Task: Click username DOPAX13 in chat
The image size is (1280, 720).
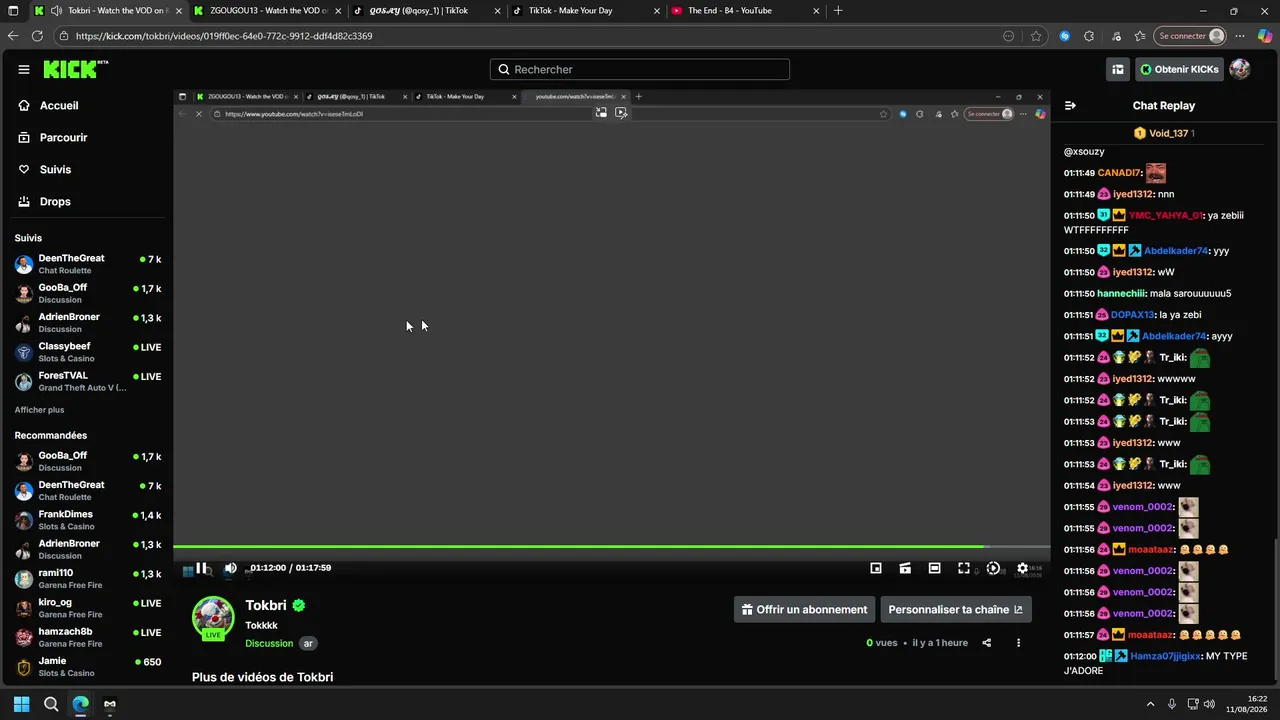Action: coord(1133,315)
